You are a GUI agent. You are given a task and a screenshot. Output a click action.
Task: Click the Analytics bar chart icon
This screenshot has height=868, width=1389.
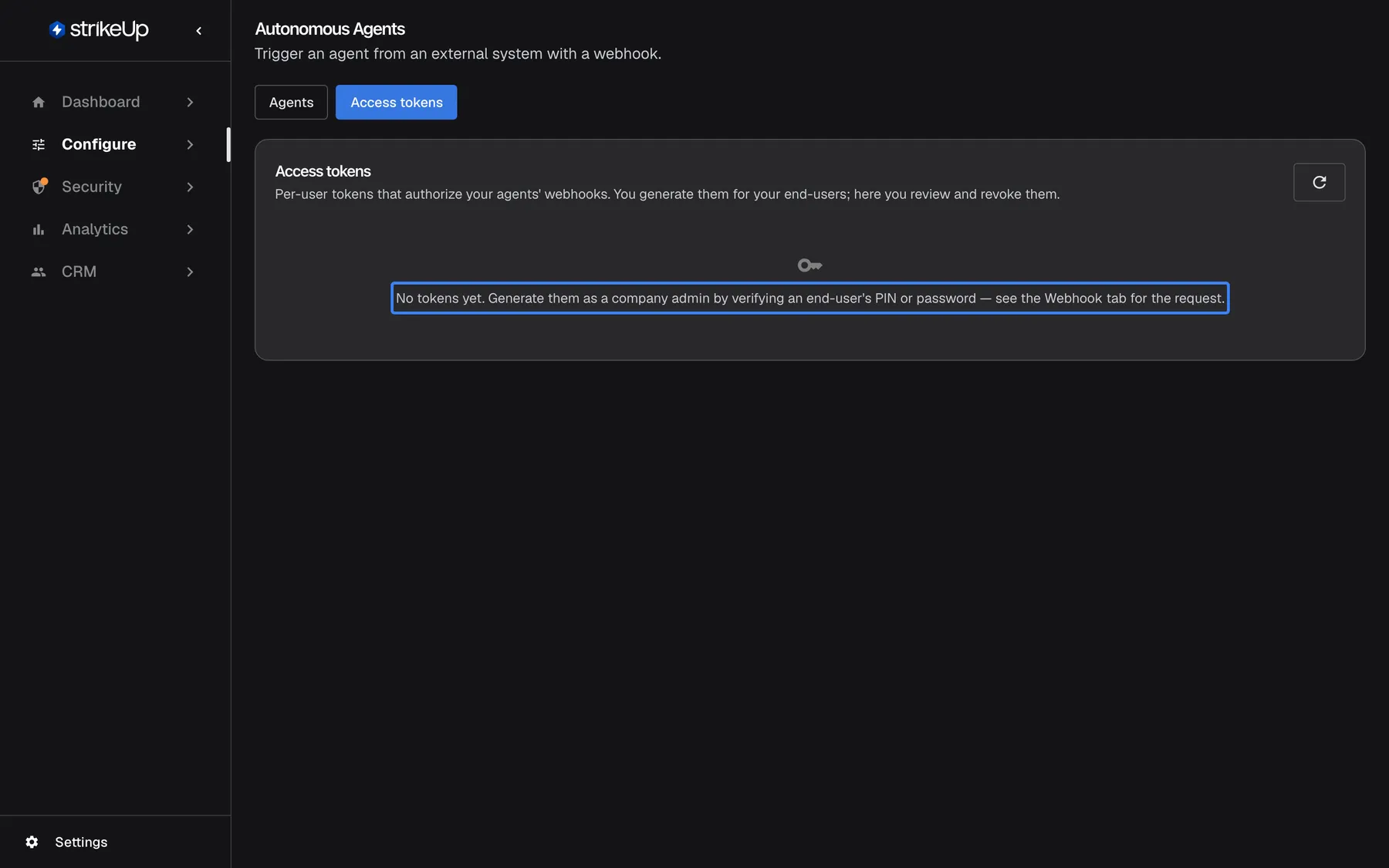tap(39, 229)
